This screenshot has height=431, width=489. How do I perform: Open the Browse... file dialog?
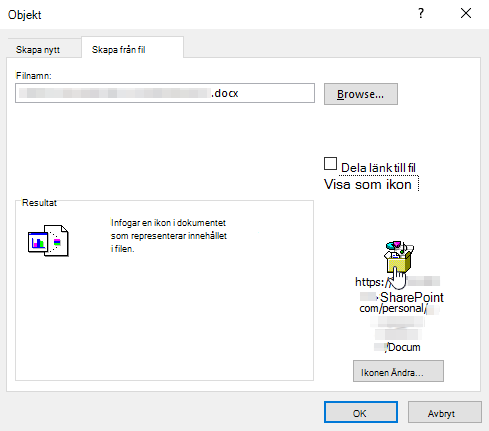click(x=361, y=94)
